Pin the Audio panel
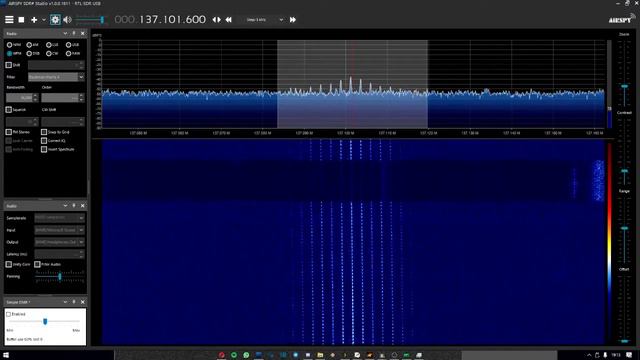 point(74,206)
